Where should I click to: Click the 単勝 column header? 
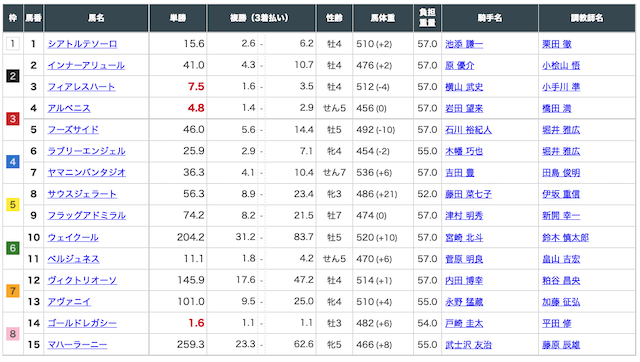click(178, 18)
